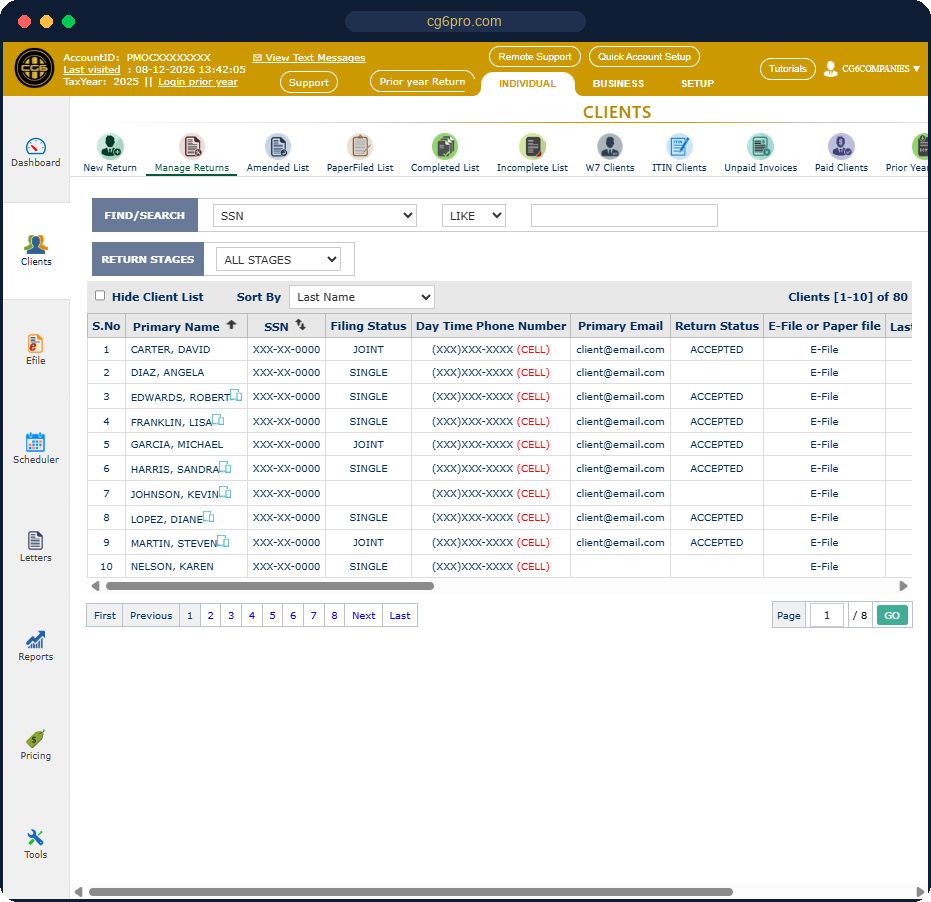The width and height of the screenshot is (931, 902).
Task: Open the View Text Messages link
Action: coord(309,58)
